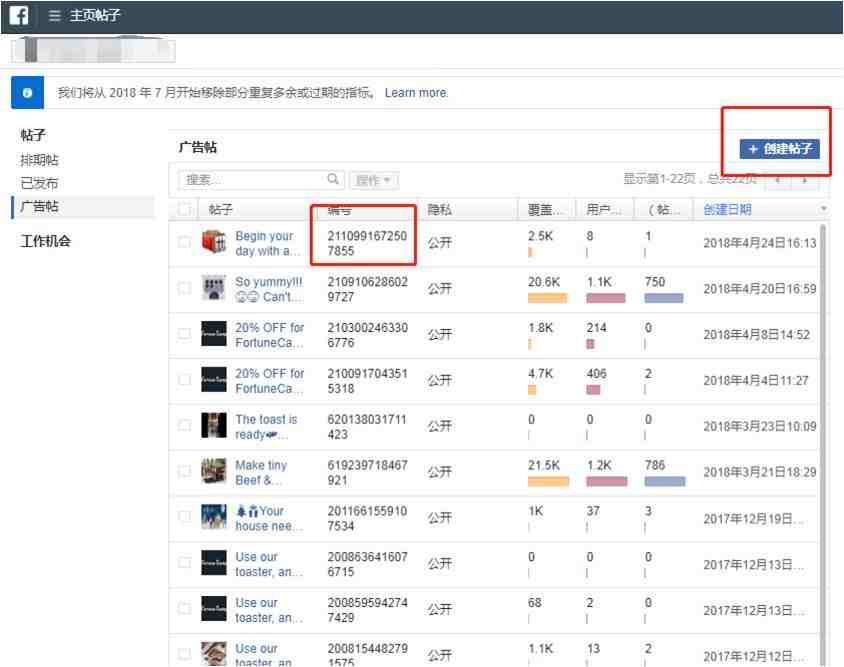Click the blue bar under 750
844x667 pixels.
[664, 298]
